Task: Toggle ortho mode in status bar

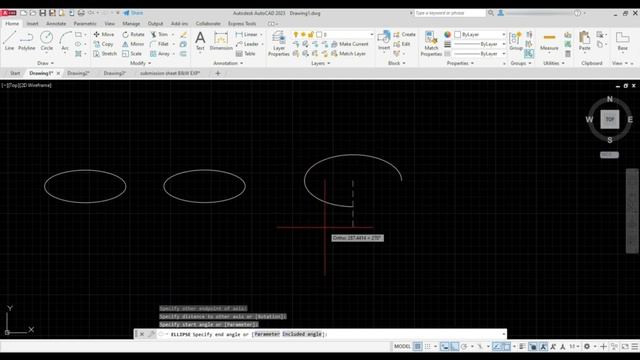Action: 455,347
